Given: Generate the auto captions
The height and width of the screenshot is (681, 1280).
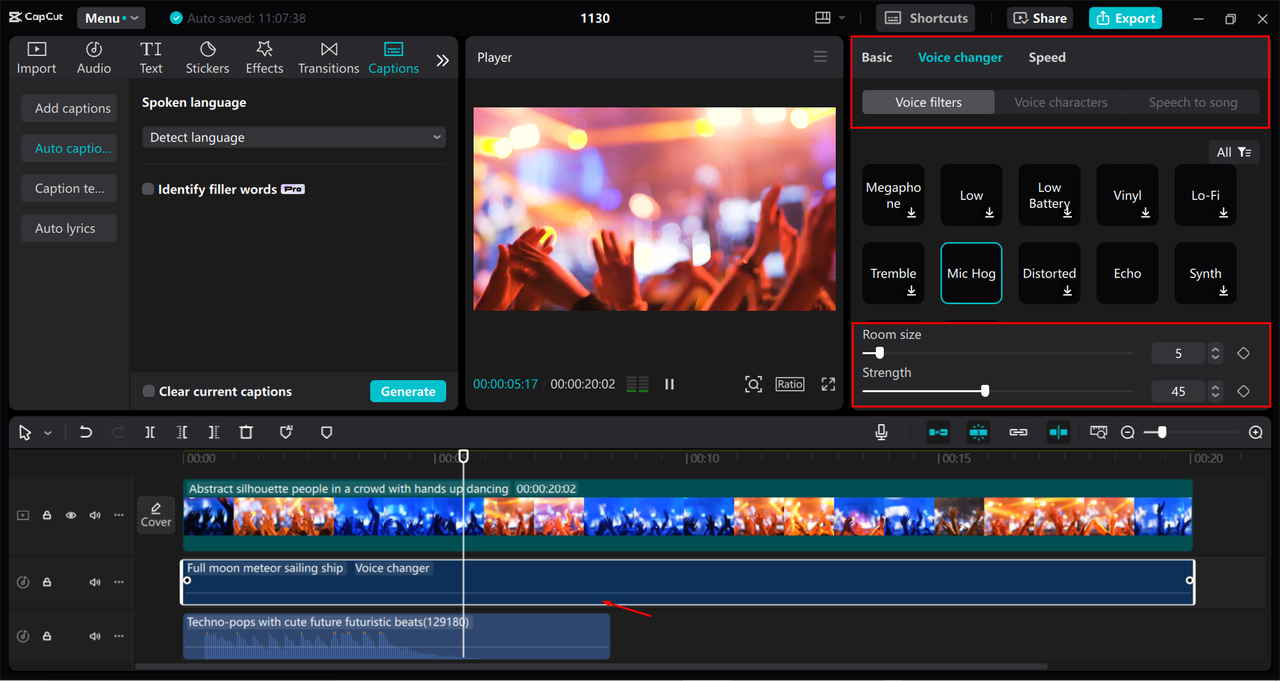Looking at the screenshot, I should pyautogui.click(x=408, y=391).
